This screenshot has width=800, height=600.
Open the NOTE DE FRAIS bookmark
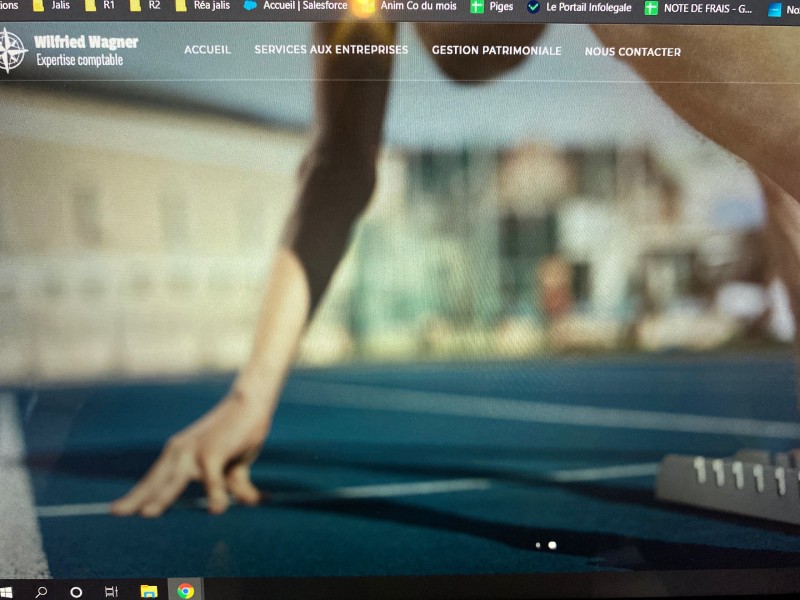pyautogui.click(x=698, y=8)
